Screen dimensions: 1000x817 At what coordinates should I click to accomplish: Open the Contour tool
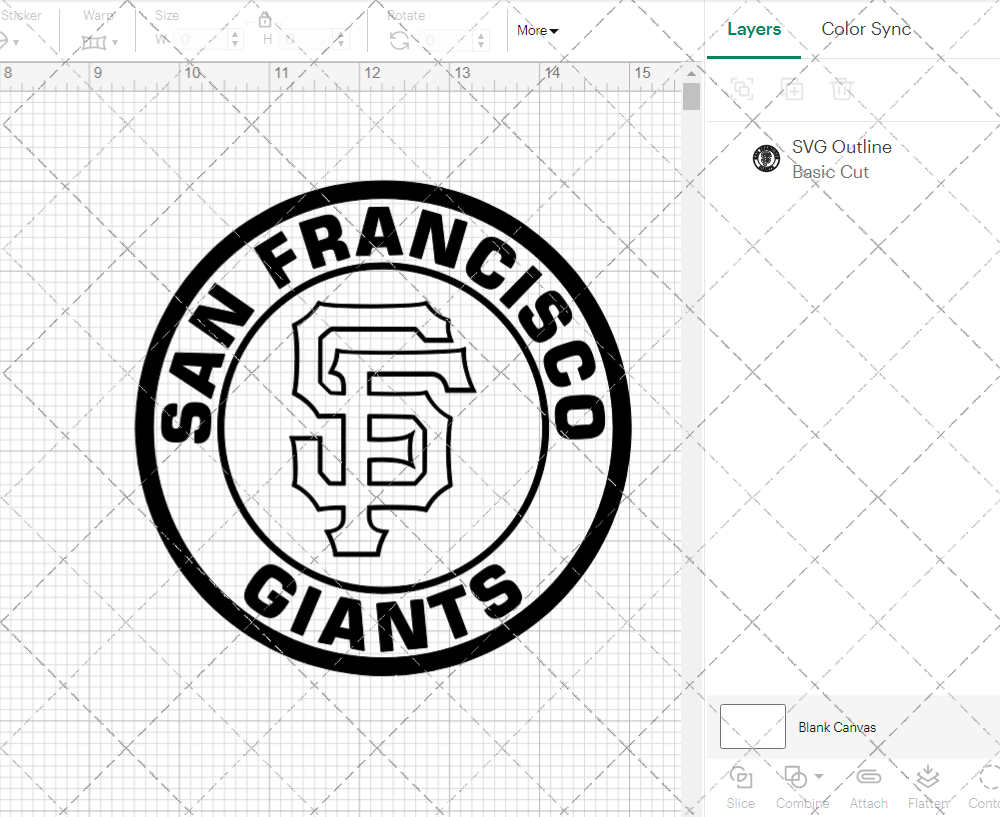click(x=984, y=786)
